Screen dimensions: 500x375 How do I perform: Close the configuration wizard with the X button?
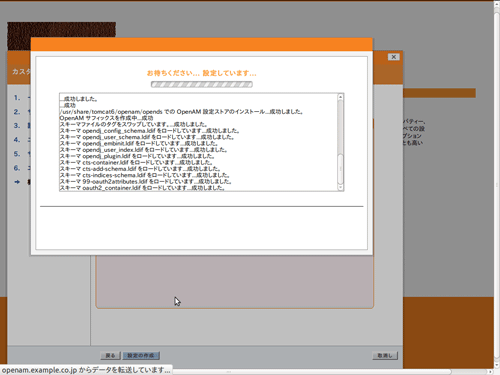pyautogui.click(x=393, y=57)
